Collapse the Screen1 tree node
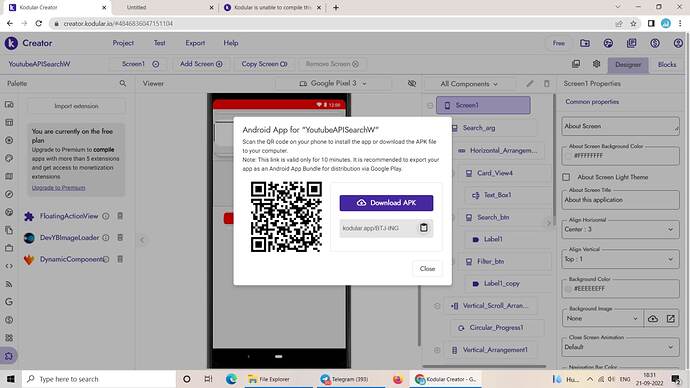690x388 pixels. point(430,106)
